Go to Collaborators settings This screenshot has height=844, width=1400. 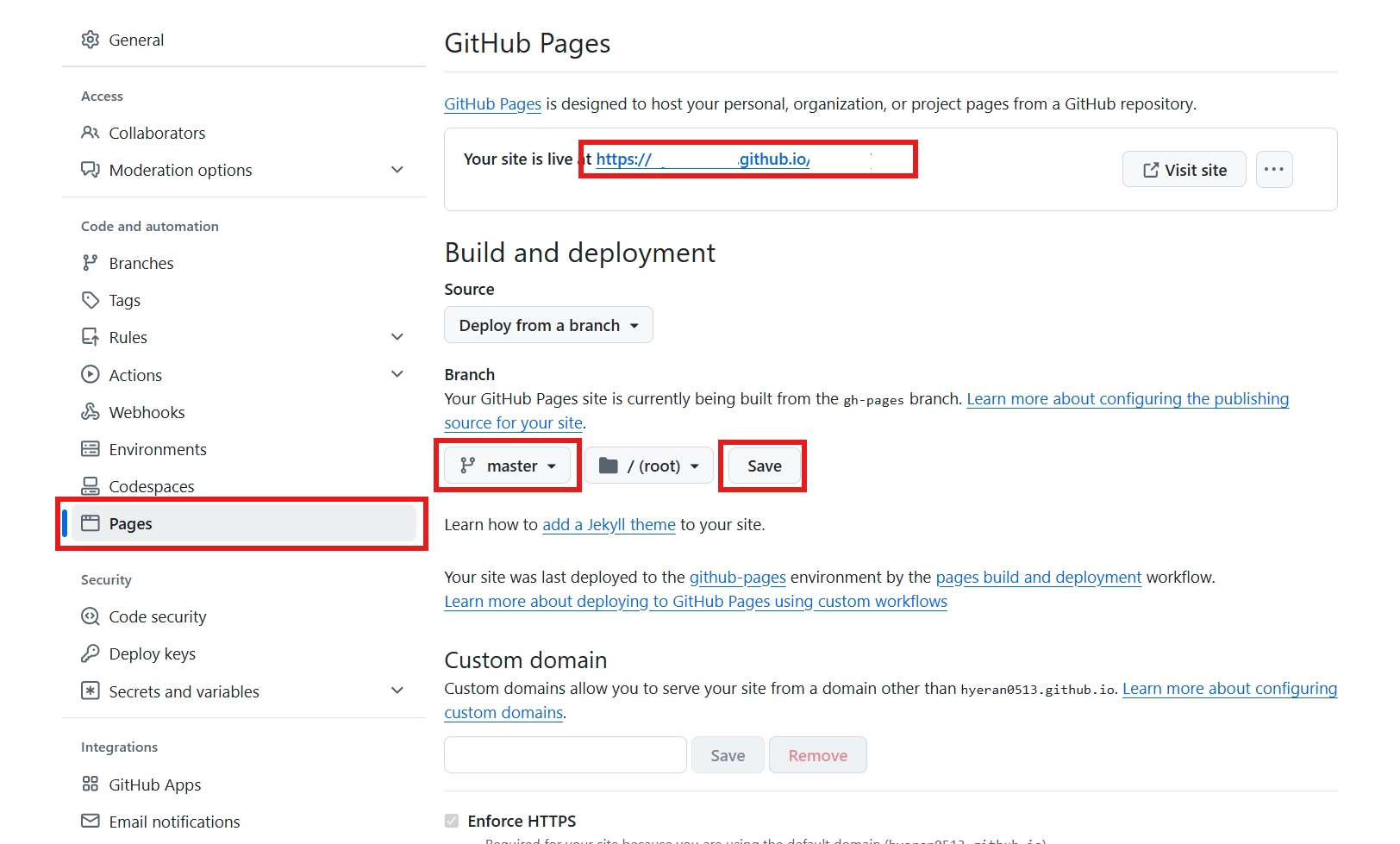pos(244,133)
